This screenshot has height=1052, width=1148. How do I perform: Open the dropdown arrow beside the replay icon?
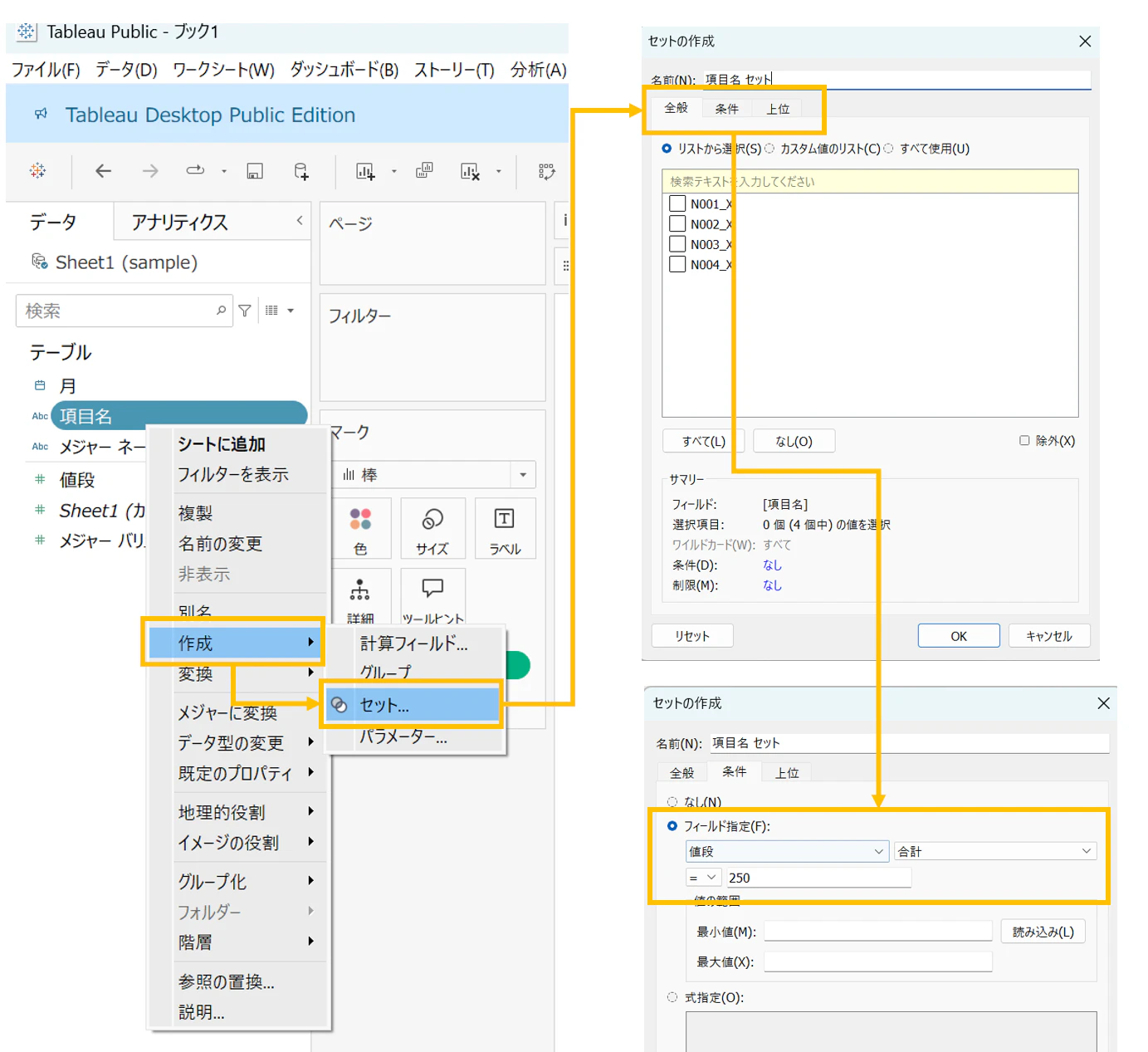pyautogui.click(x=224, y=172)
